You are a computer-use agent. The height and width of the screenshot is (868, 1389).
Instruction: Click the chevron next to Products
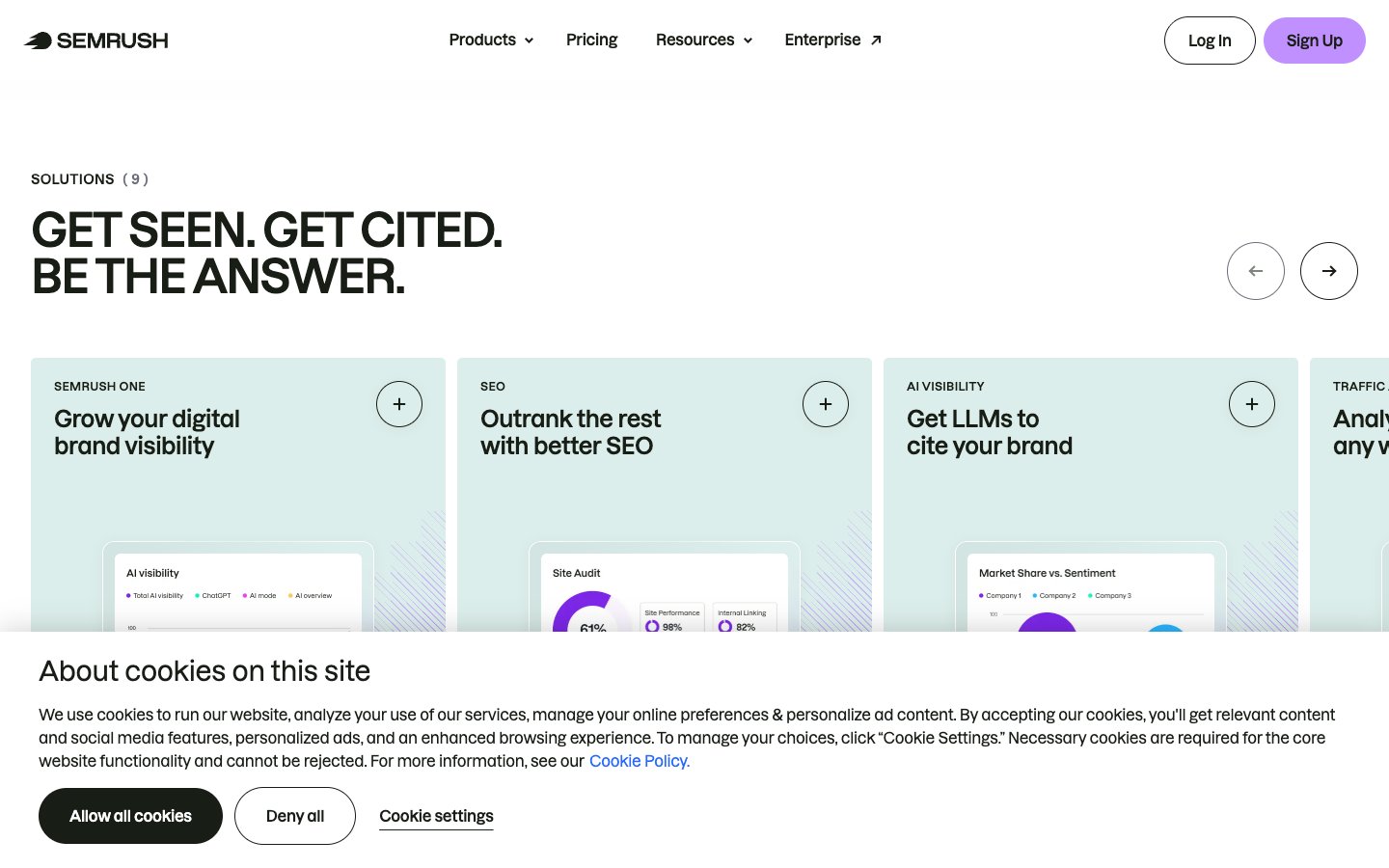(x=529, y=41)
